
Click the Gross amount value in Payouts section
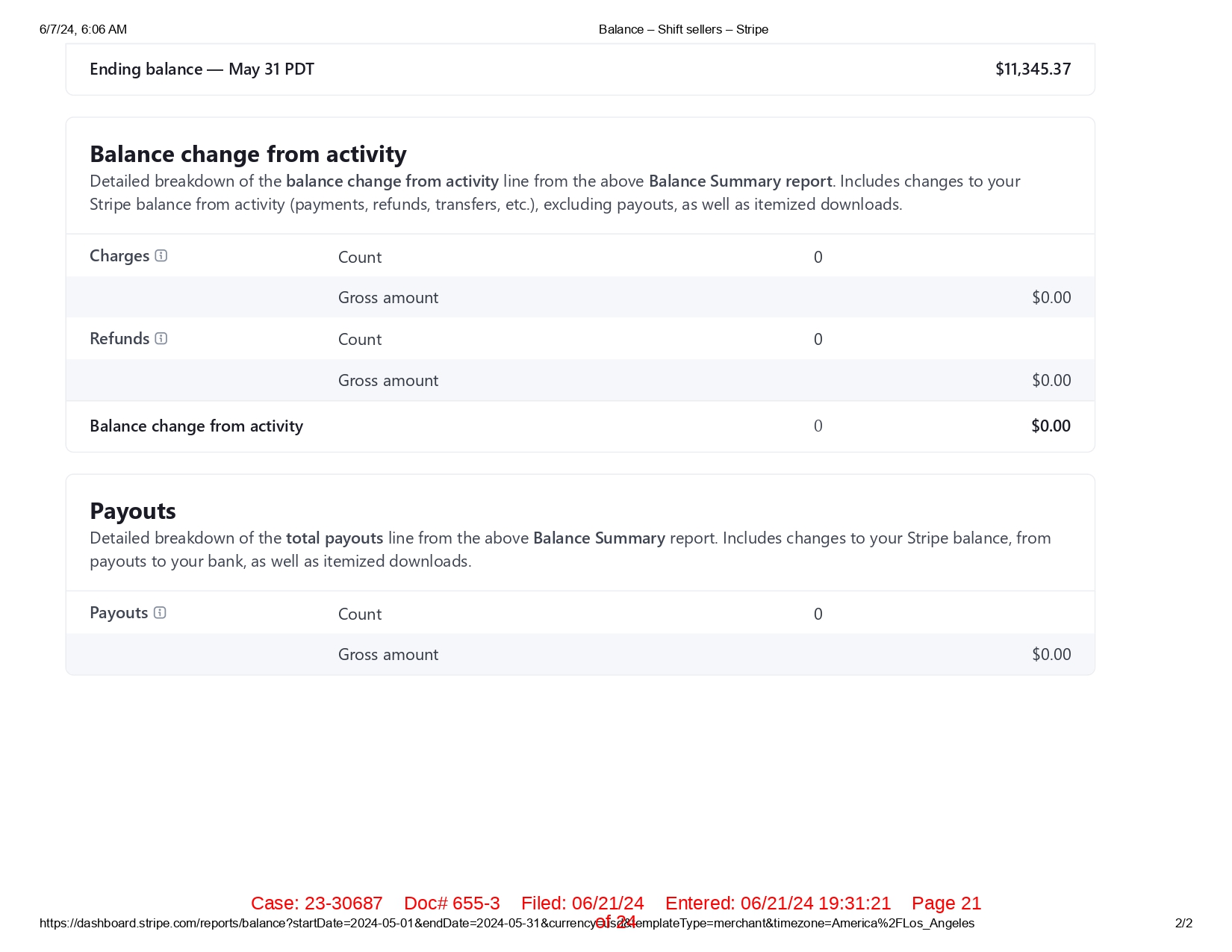pos(1051,655)
